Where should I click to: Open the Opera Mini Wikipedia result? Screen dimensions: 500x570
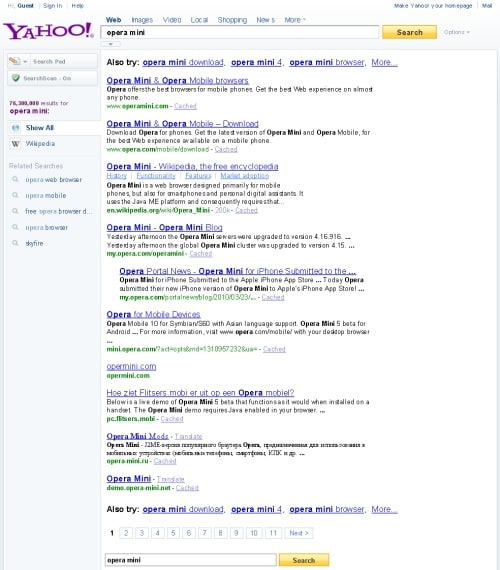click(x=192, y=166)
